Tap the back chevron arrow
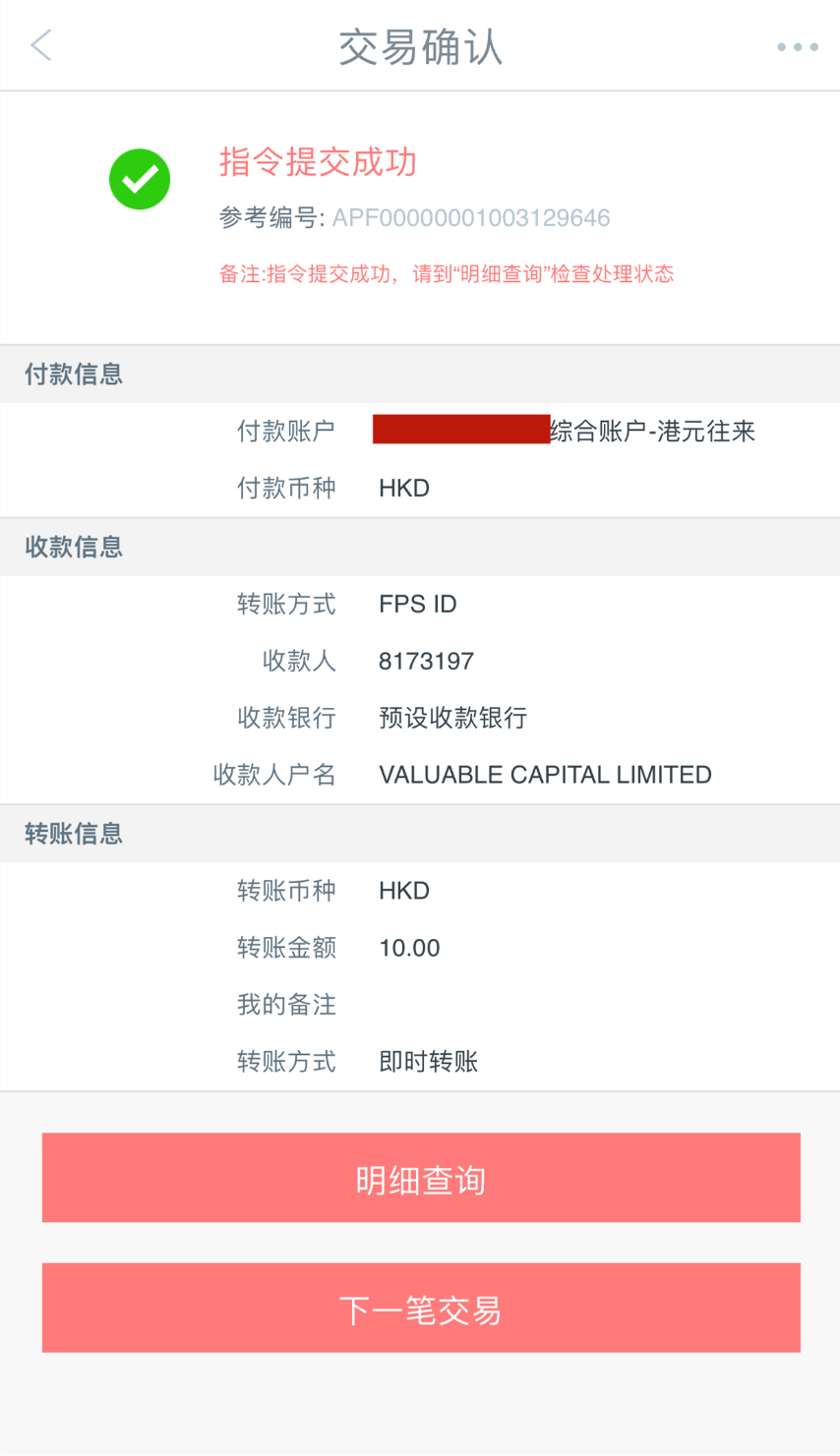Screen dimensions: 840x1456 (39, 45)
